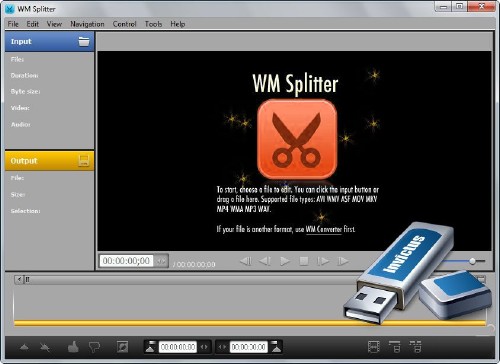Click the crossed-out remove marker icon
This screenshot has height=364, width=500.
[45, 347]
